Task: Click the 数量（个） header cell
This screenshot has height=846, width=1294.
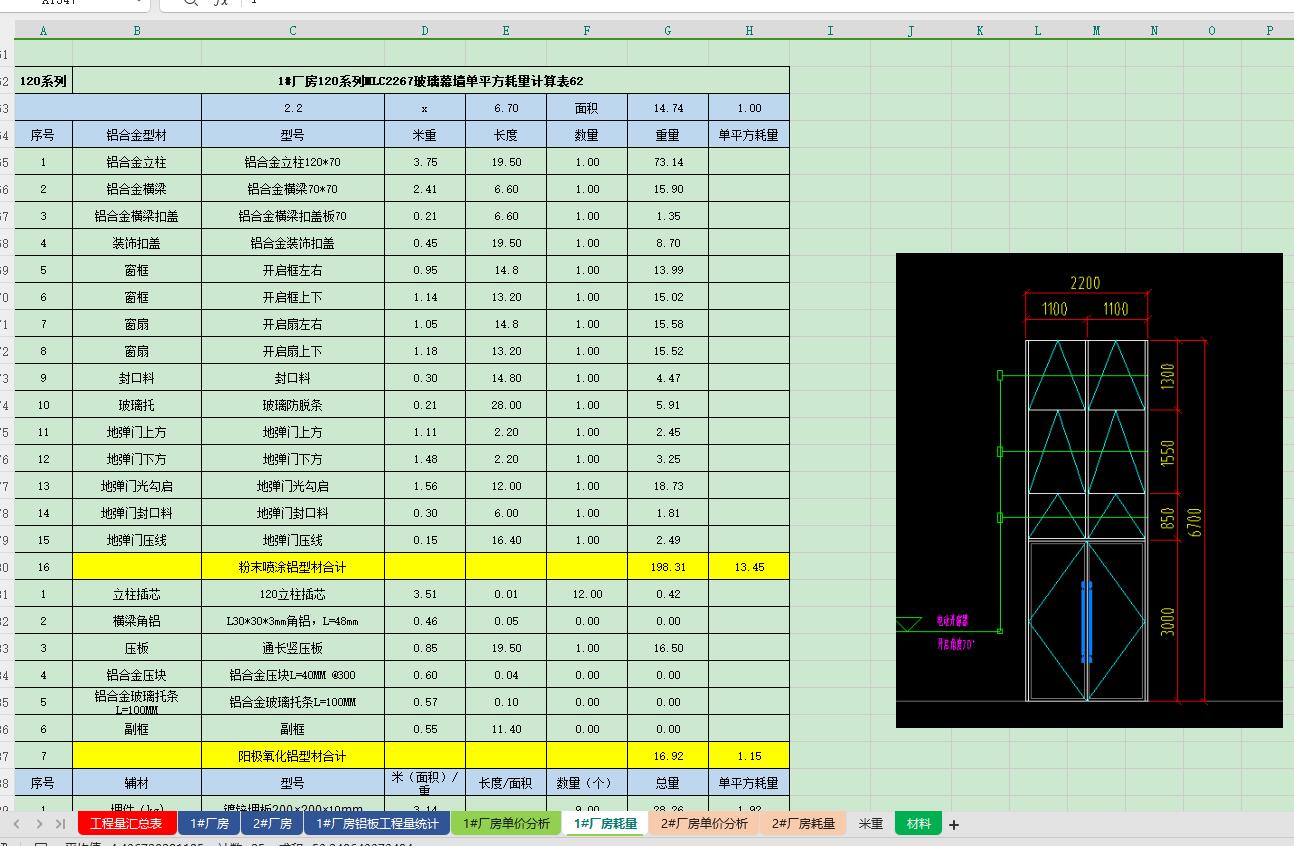Action: 587,783
